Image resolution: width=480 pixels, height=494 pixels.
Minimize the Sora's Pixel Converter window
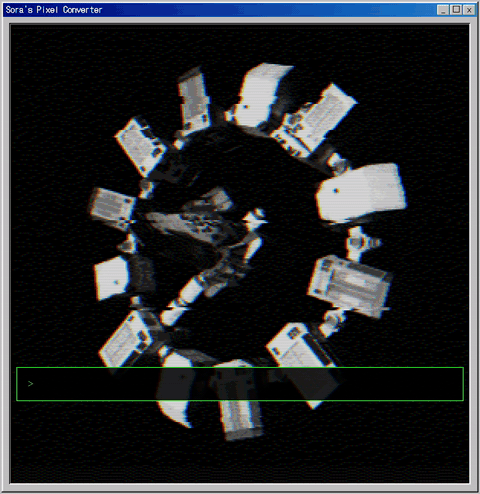pos(443,10)
